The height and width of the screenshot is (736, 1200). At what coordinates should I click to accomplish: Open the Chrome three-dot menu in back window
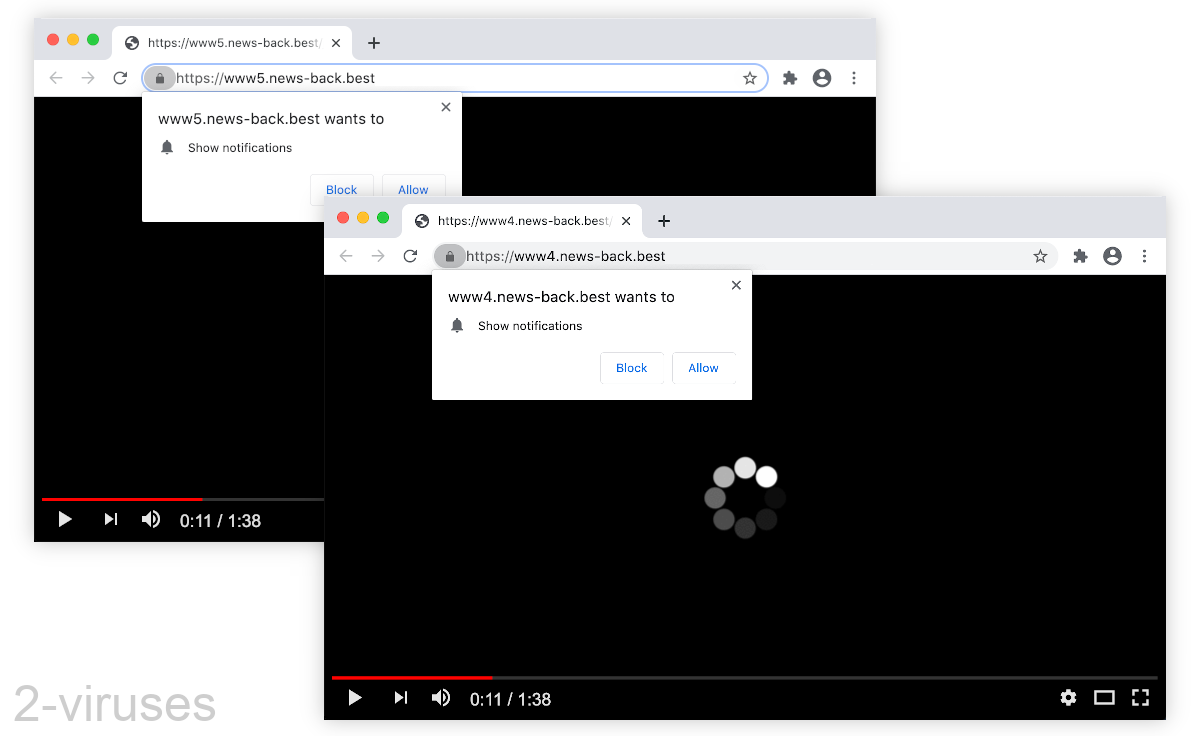click(854, 78)
